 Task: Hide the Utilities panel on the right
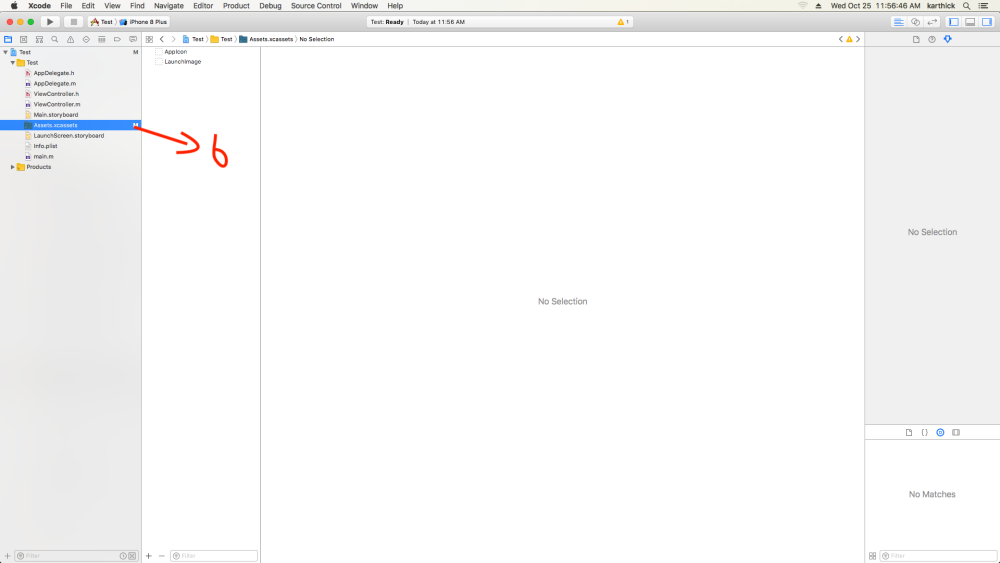(986, 21)
